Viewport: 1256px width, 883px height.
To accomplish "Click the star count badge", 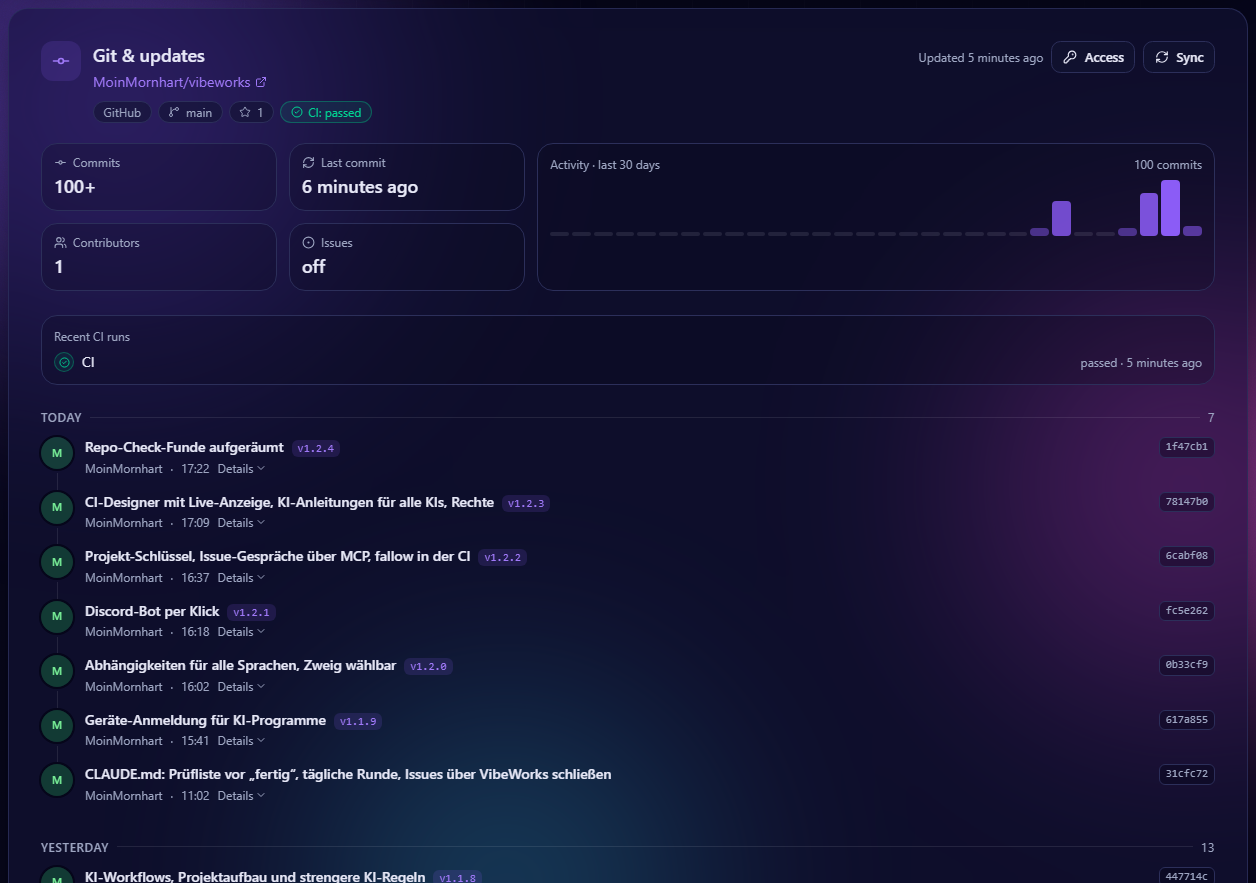I will coord(251,112).
